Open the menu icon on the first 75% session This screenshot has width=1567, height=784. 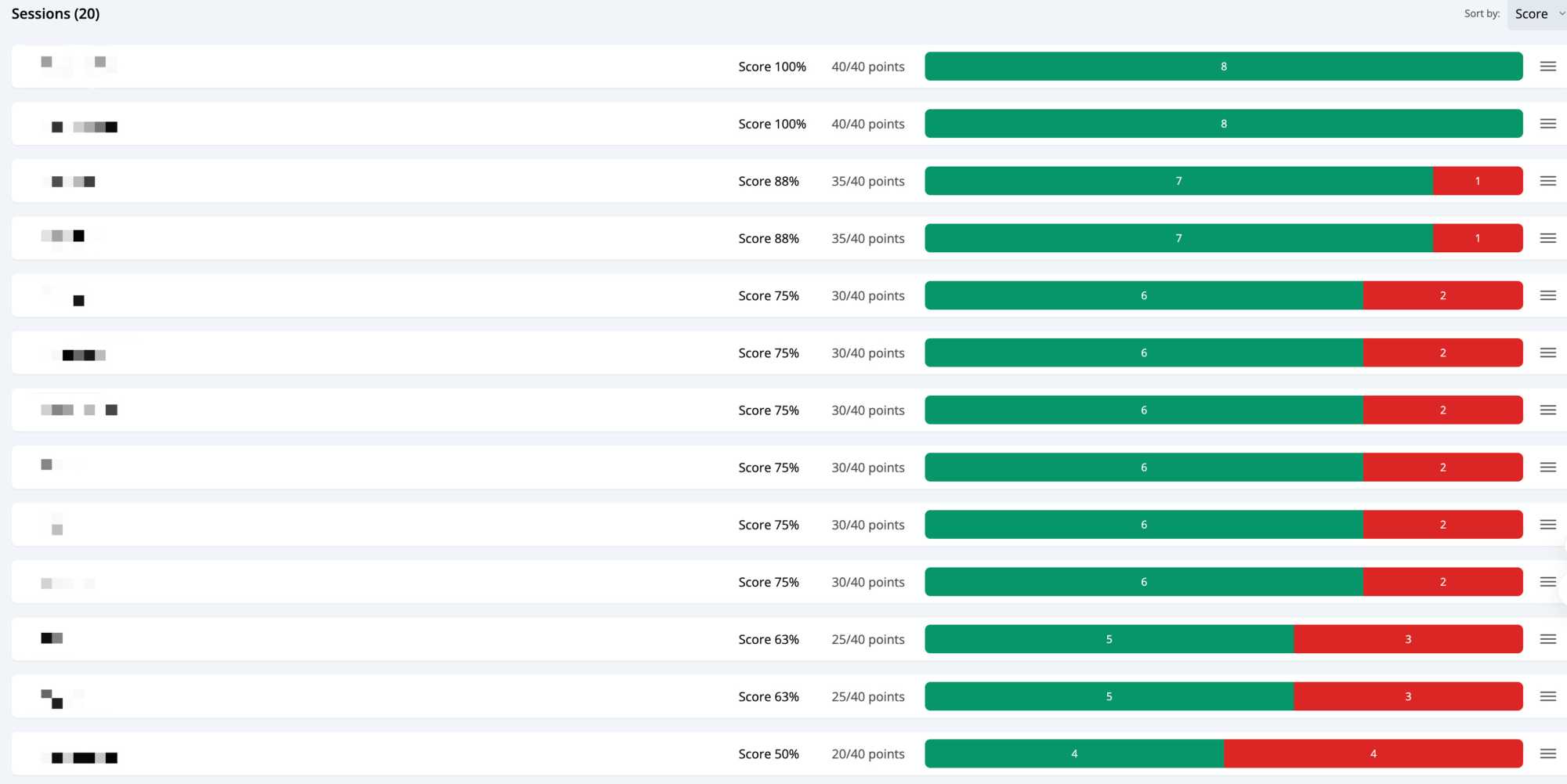pyautogui.click(x=1547, y=295)
